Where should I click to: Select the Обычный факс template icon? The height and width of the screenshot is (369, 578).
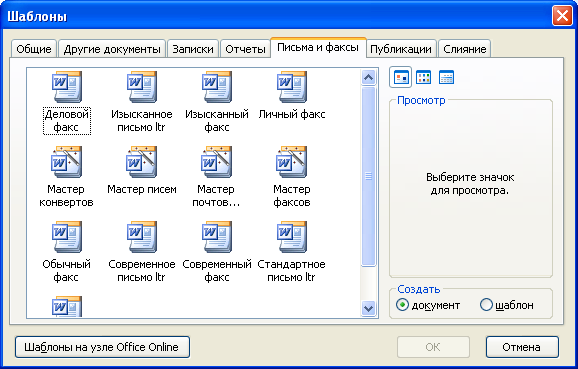click(x=67, y=237)
